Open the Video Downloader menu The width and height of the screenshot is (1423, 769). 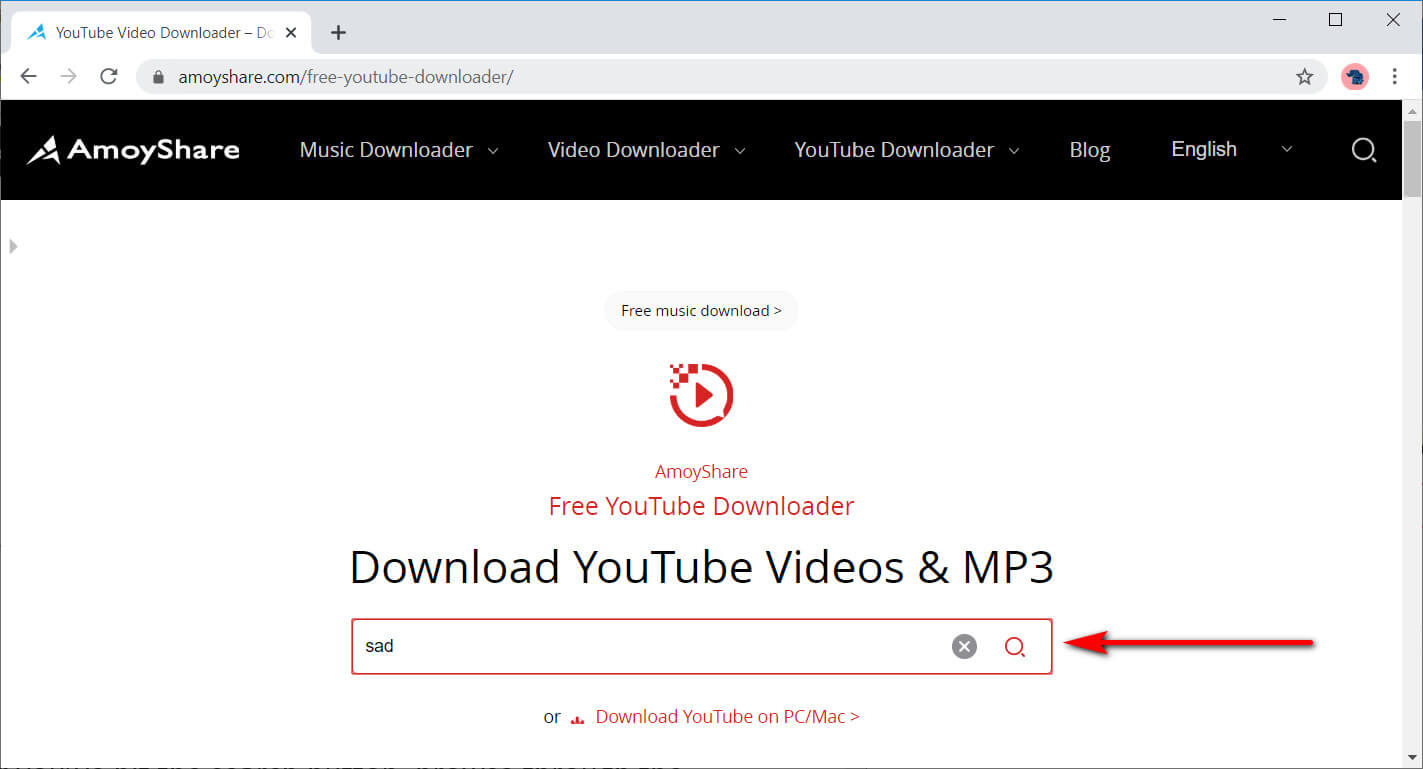[633, 150]
